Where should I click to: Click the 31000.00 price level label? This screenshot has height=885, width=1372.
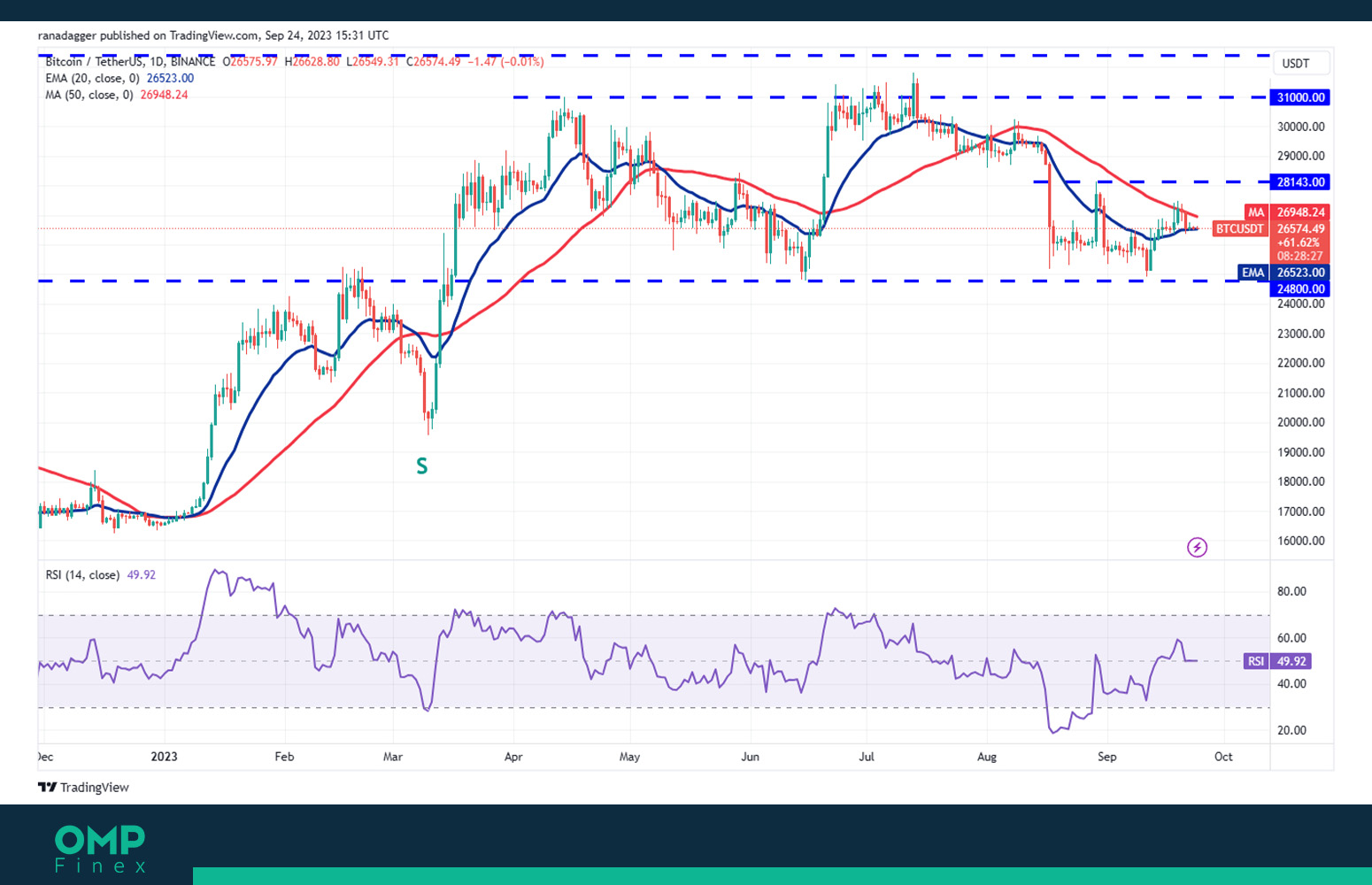coord(1300,97)
